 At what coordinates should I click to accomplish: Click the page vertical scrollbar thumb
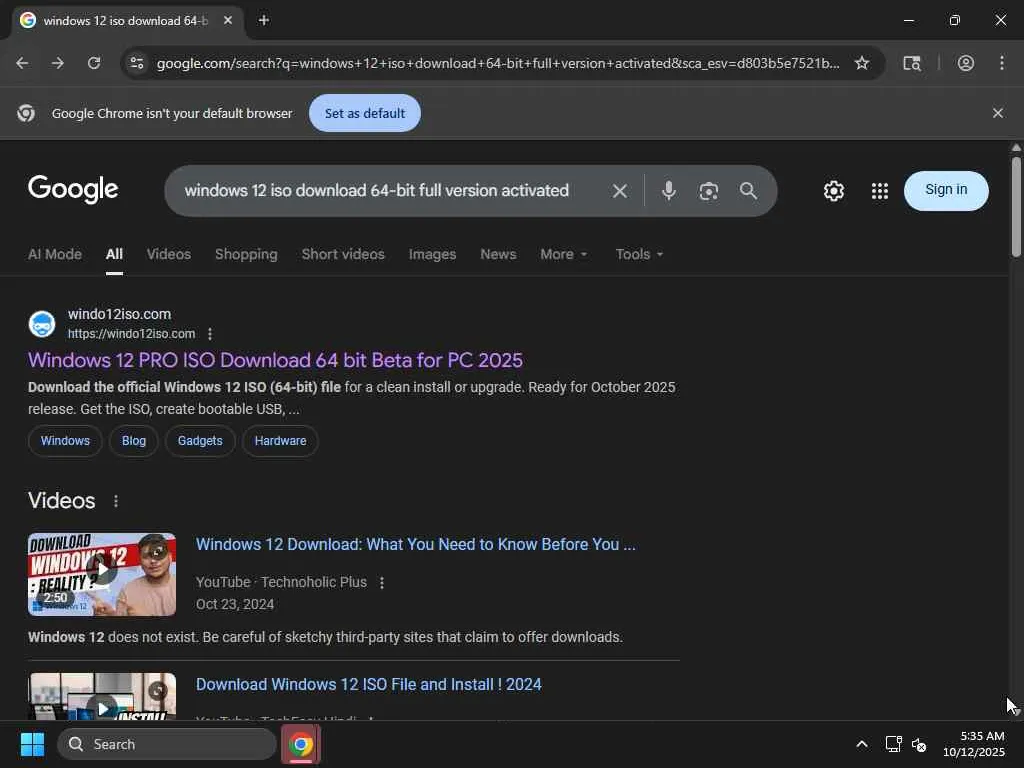click(1016, 206)
